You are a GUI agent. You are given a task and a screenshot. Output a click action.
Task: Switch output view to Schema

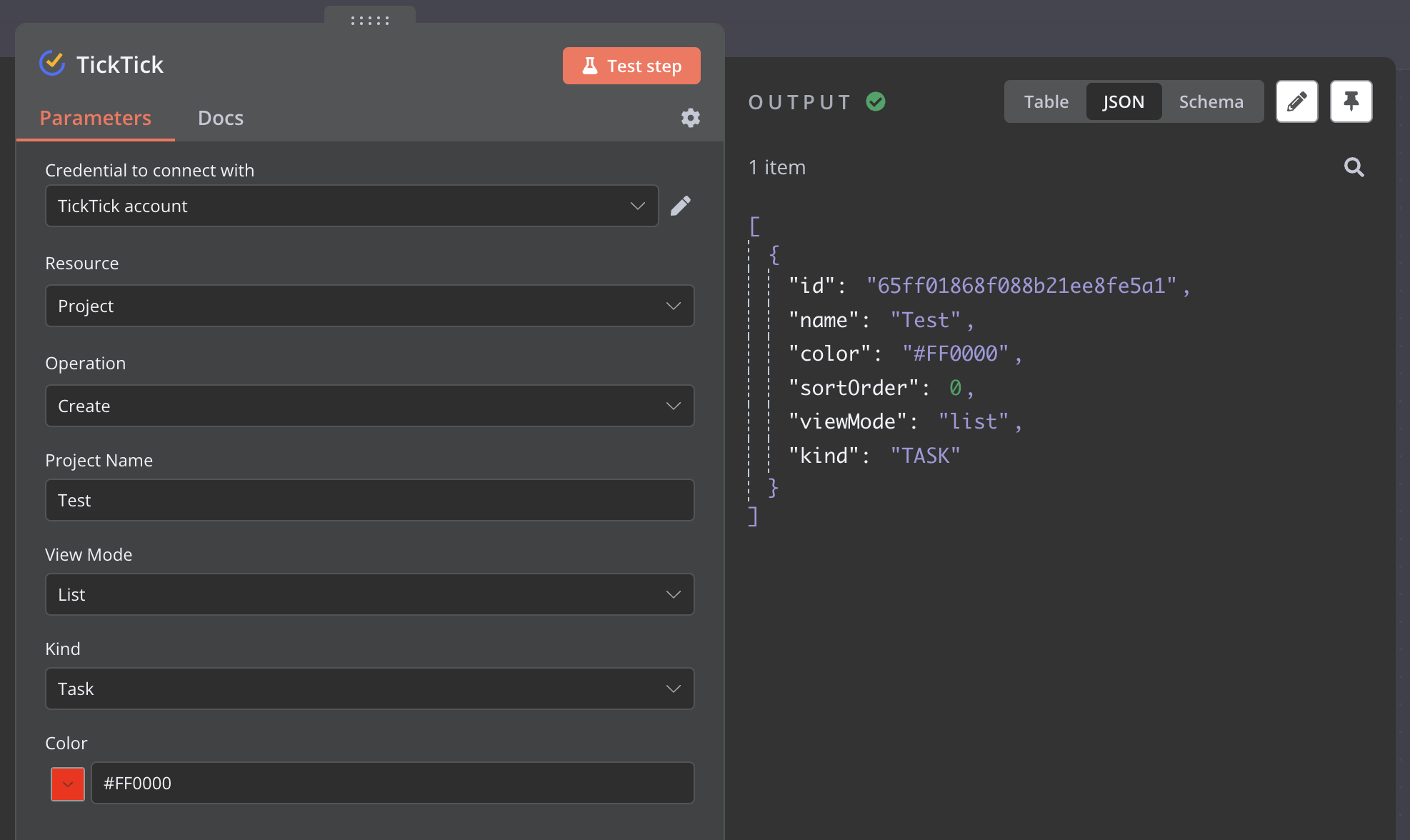(x=1211, y=101)
